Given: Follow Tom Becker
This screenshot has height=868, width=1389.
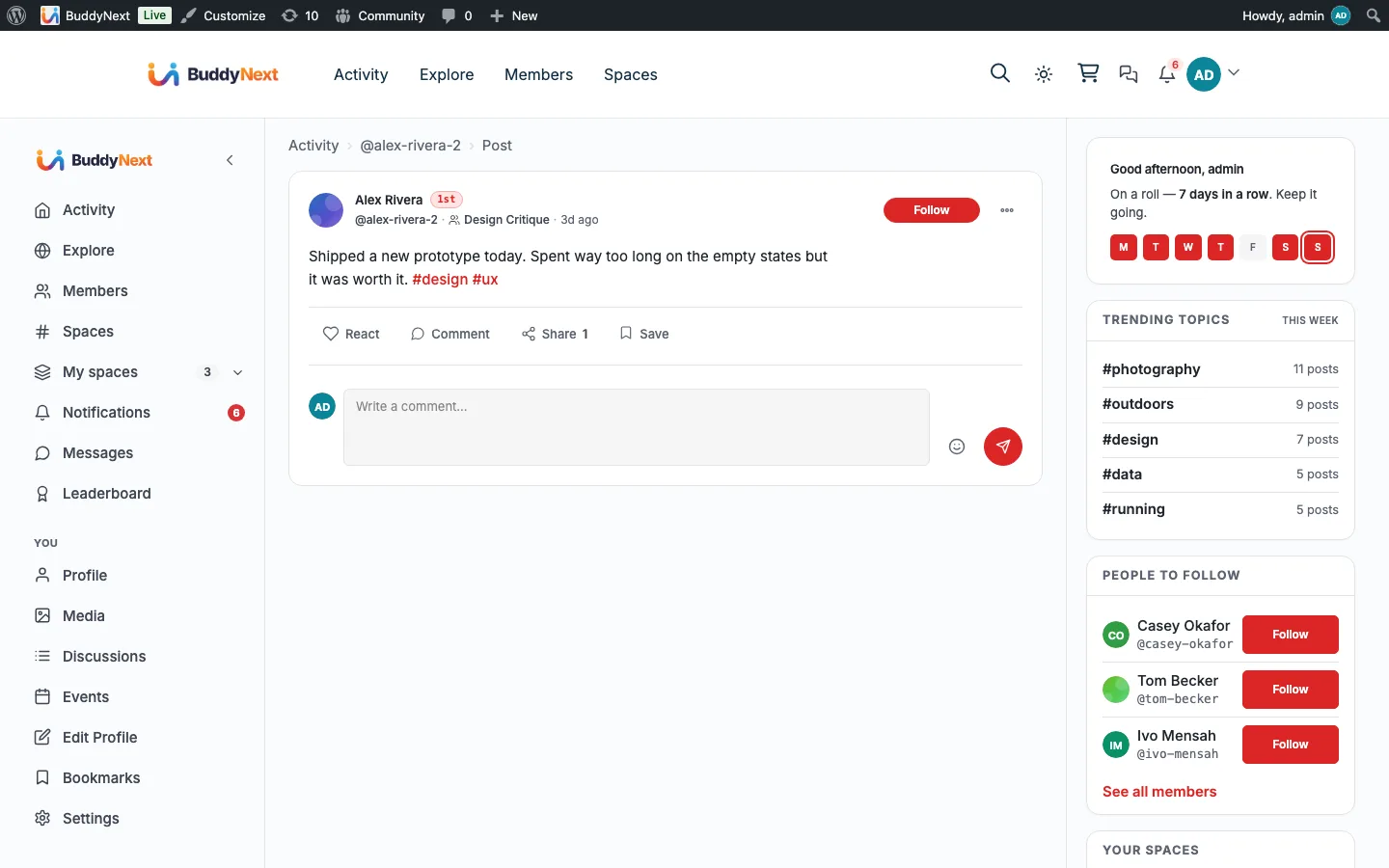Looking at the screenshot, I should pos(1291,690).
